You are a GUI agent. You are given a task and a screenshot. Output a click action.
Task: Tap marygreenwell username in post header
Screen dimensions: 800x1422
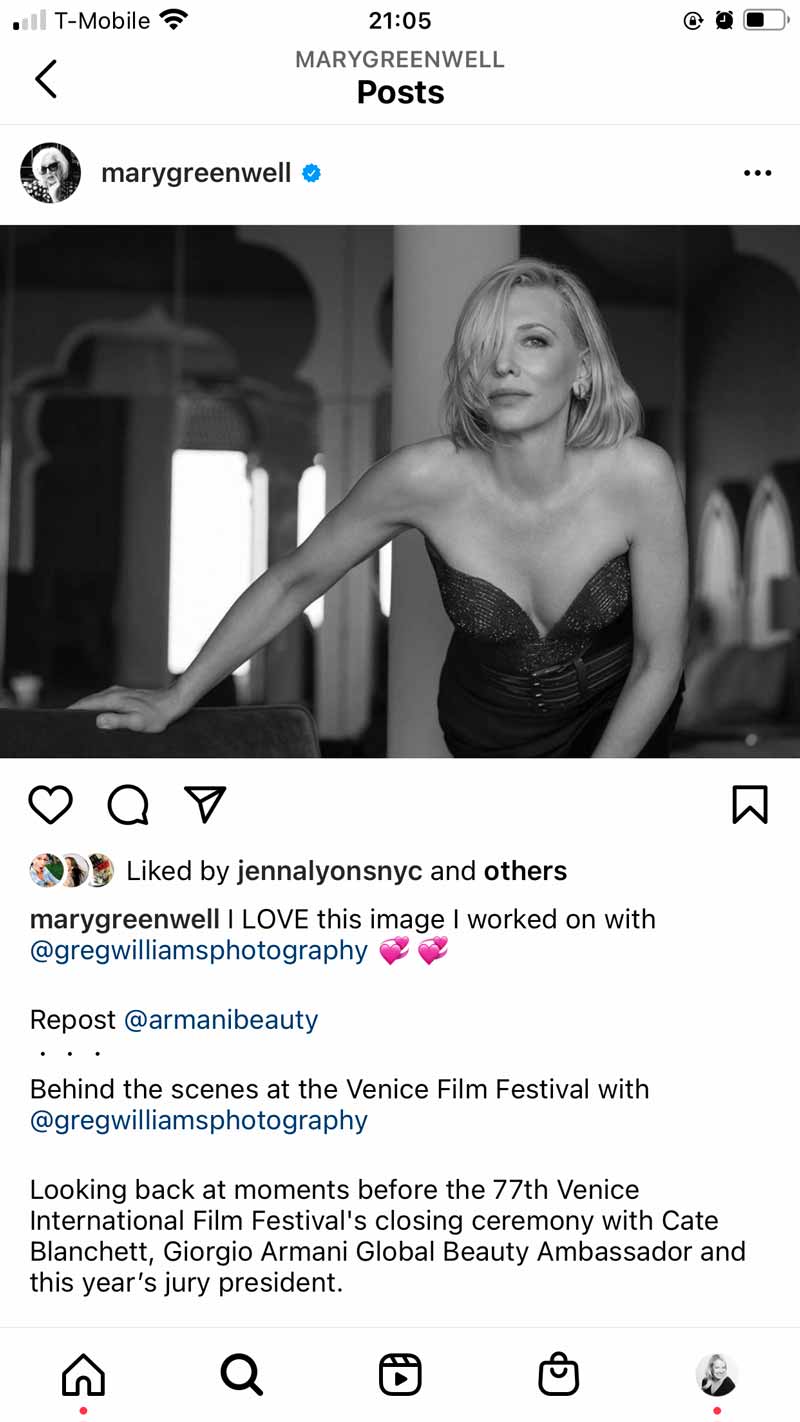[x=196, y=173]
